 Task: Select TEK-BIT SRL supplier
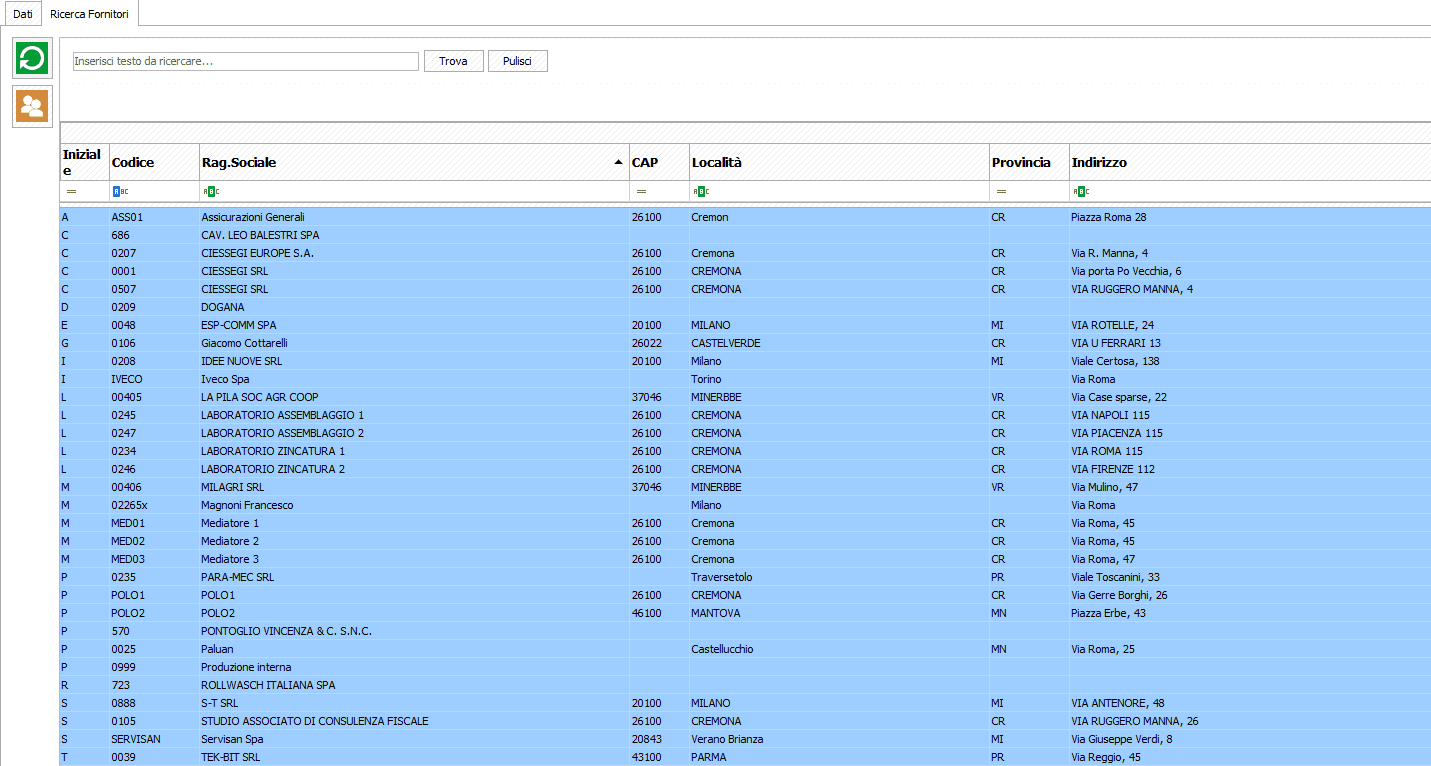[x=745, y=757]
